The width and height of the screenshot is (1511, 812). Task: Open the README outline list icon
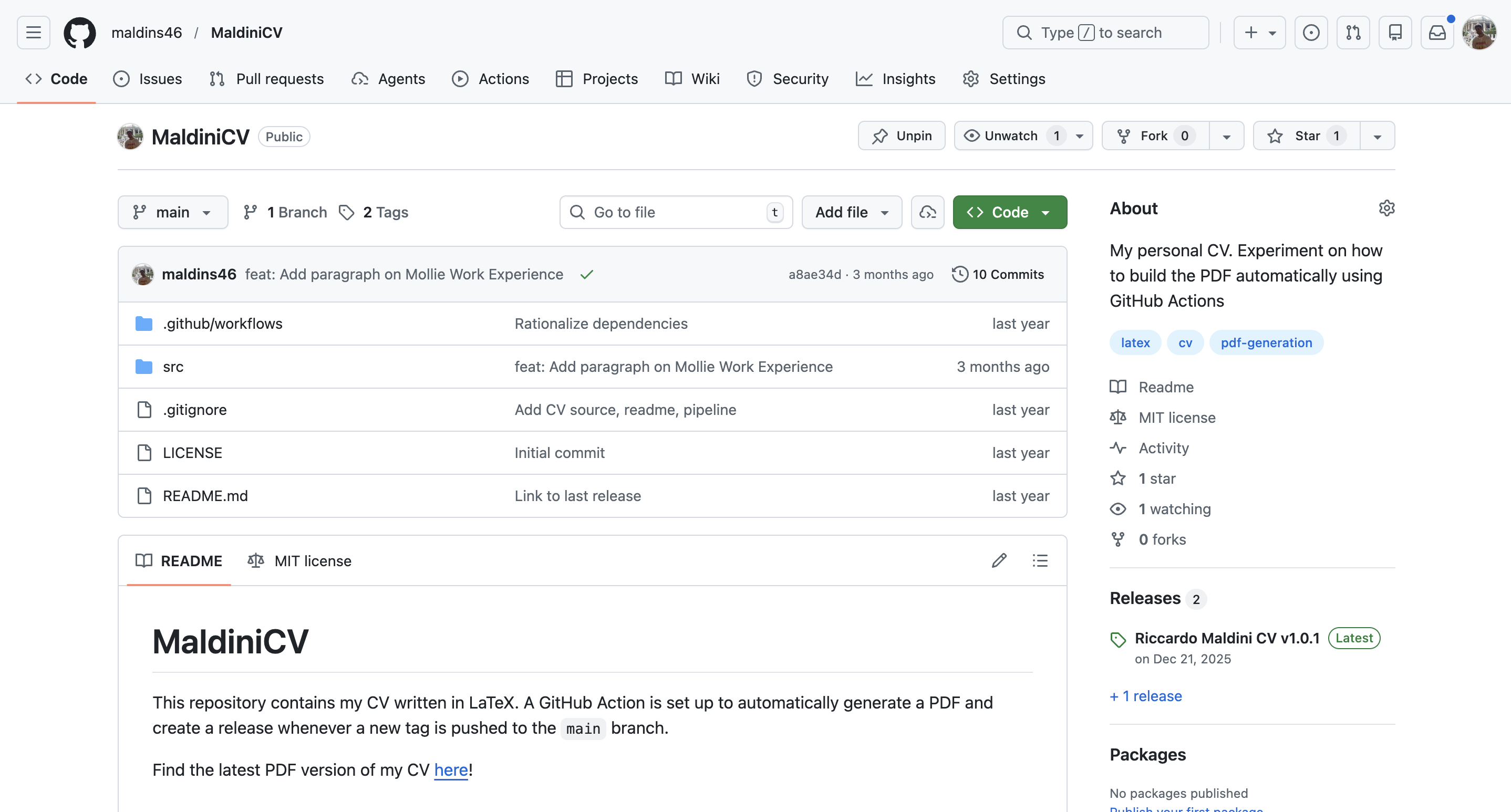pyautogui.click(x=1039, y=560)
